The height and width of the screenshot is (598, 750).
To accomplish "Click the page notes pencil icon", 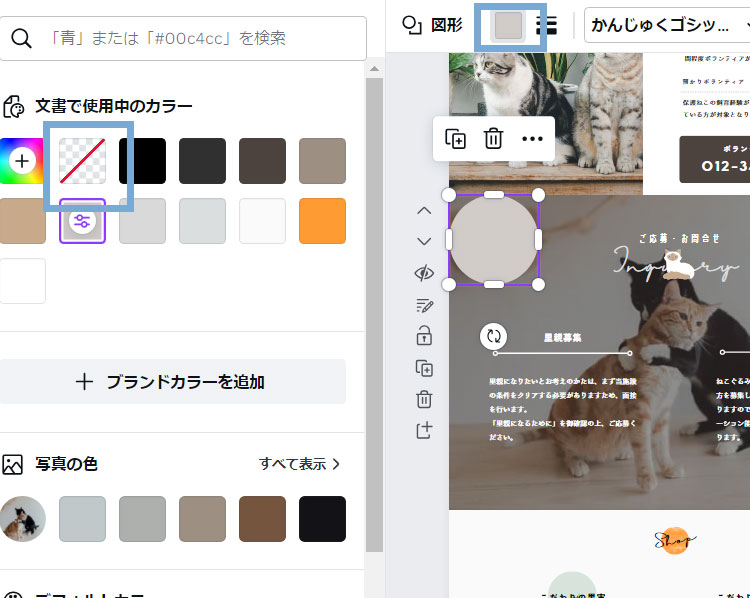I will (x=424, y=305).
